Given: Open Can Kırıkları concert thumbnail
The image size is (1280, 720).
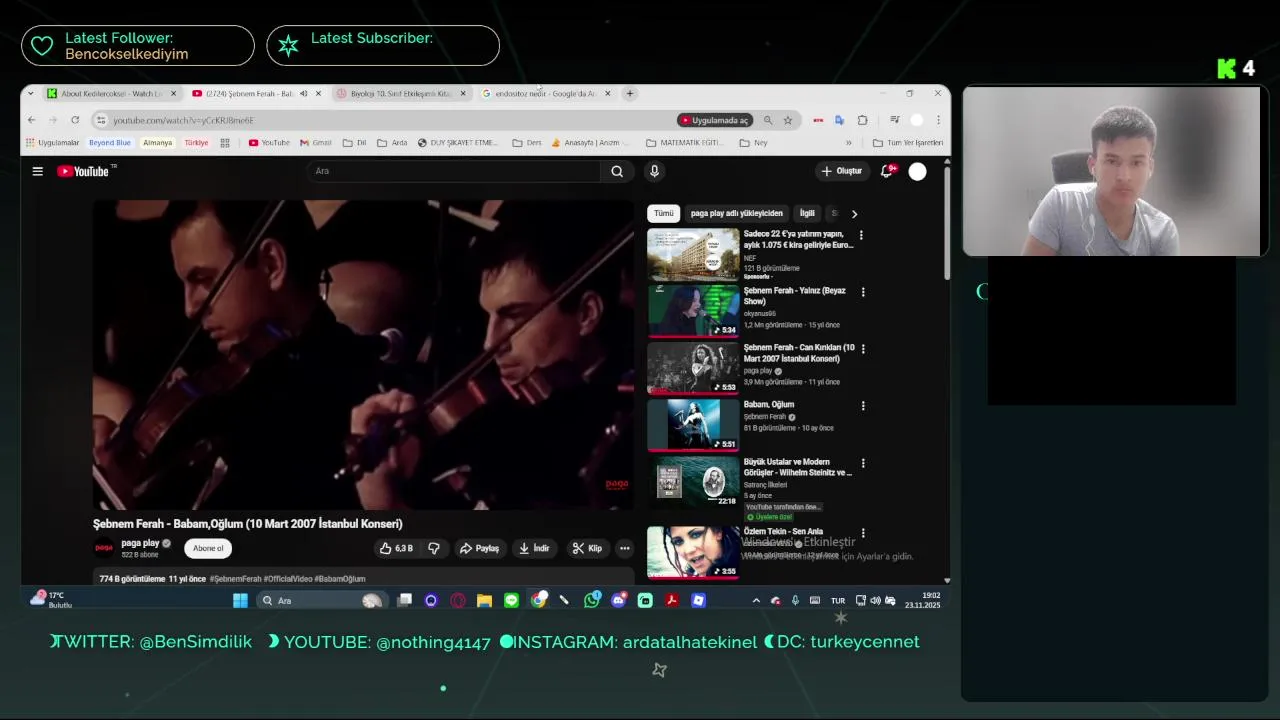Looking at the screenshot, I should point(693,368).
